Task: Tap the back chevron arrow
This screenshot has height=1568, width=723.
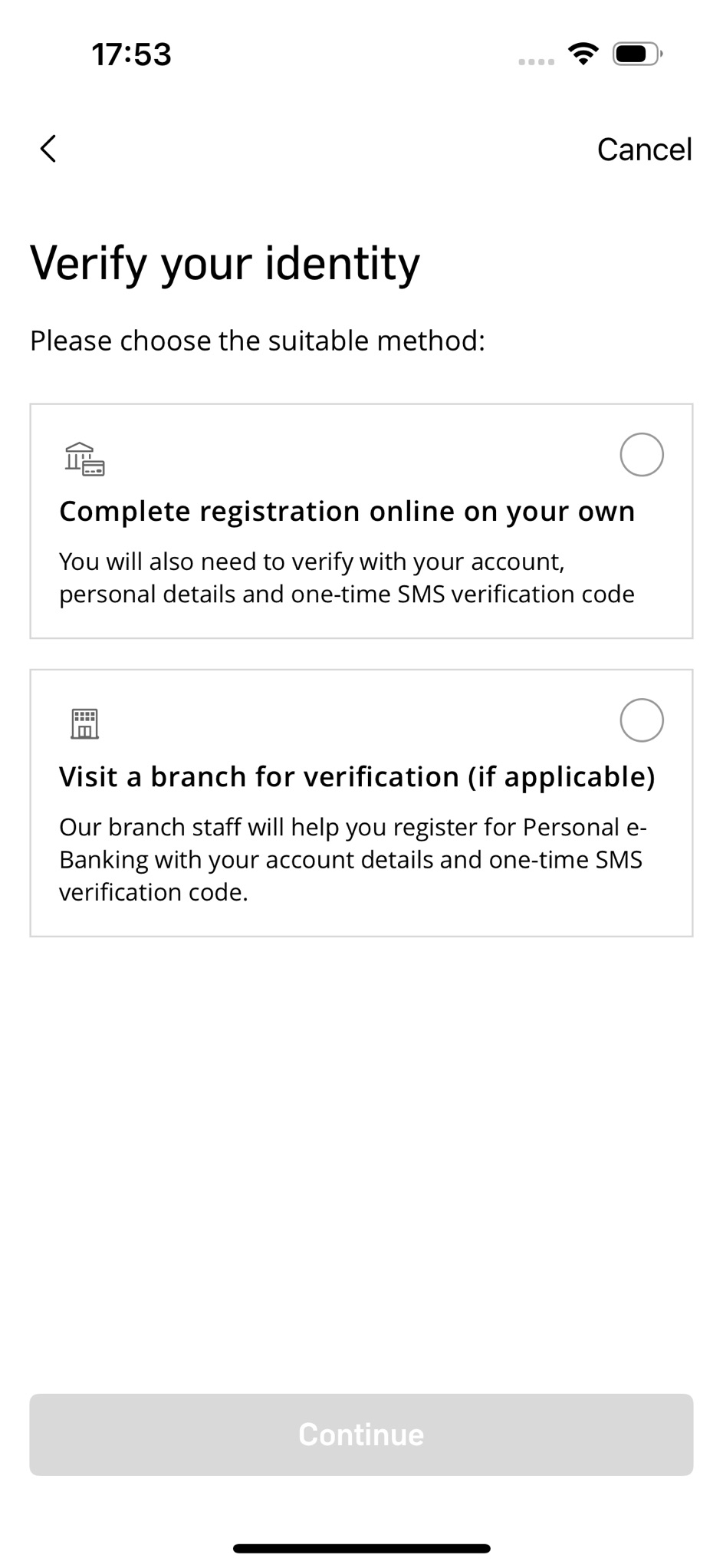Action: (48, 149)
